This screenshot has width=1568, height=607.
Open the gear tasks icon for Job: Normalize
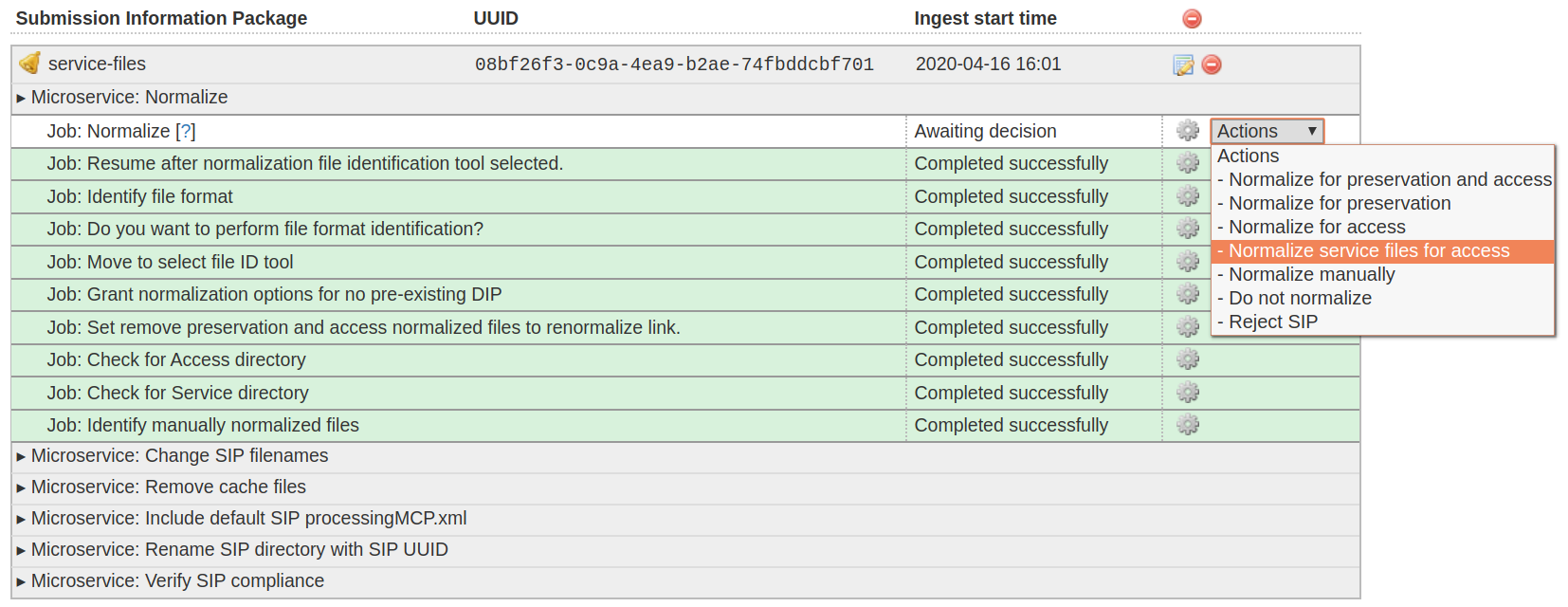(x=1187, y=131)
